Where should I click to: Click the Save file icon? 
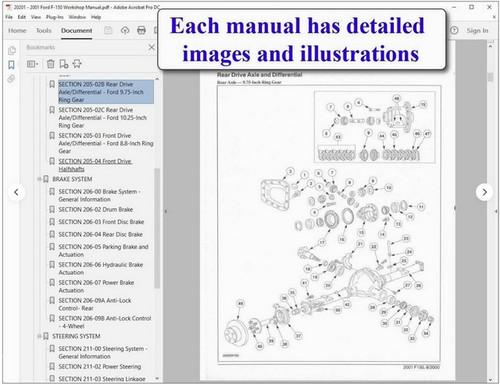point(108,31)
